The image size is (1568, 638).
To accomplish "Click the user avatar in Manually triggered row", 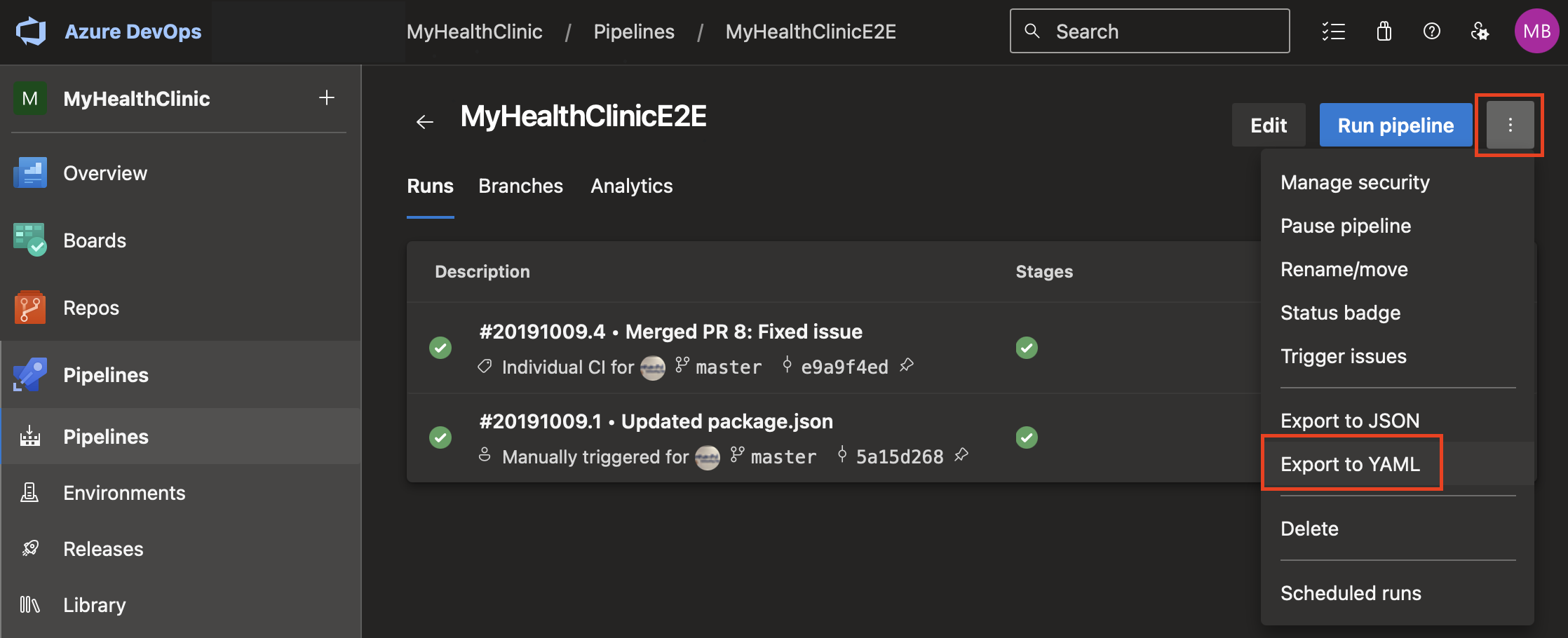I will (x=708, y=457).
